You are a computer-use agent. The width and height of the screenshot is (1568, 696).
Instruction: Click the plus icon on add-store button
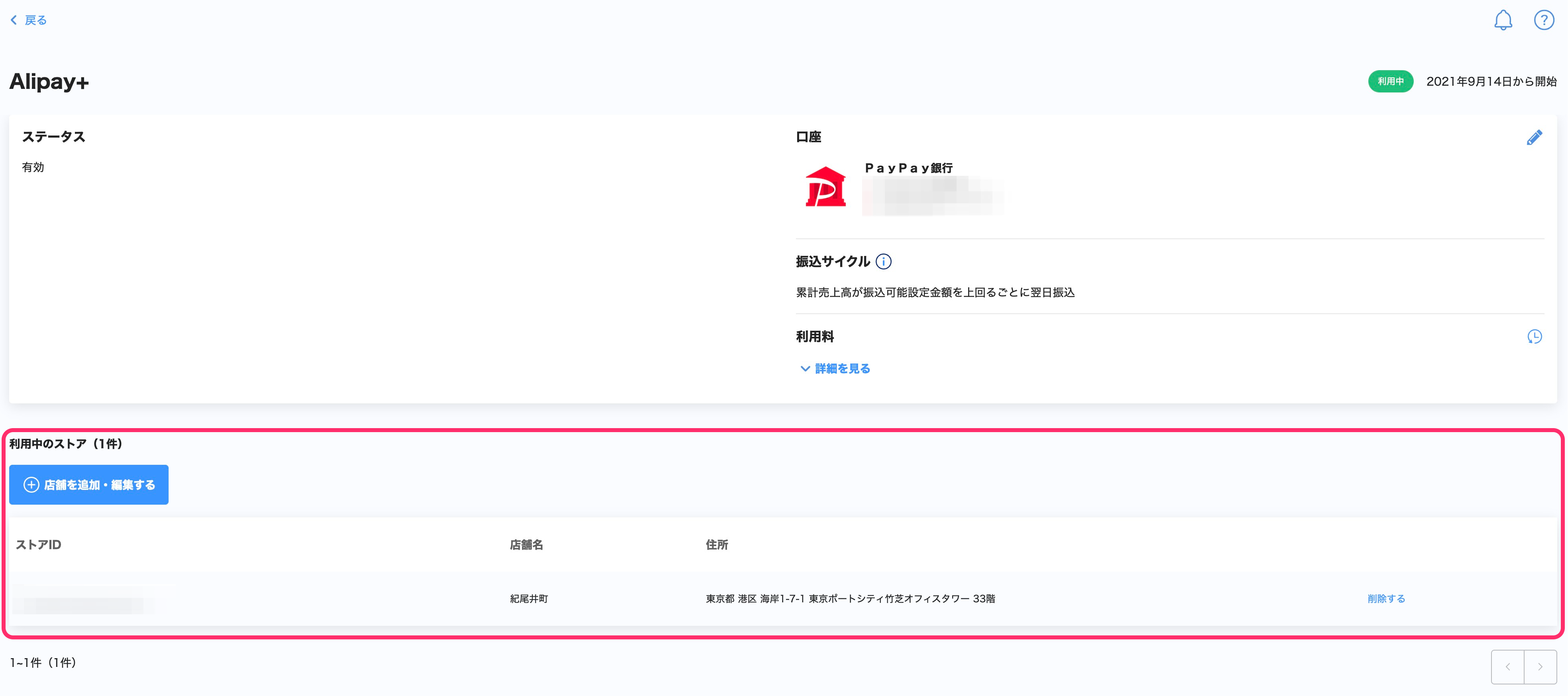coord(31,485)
